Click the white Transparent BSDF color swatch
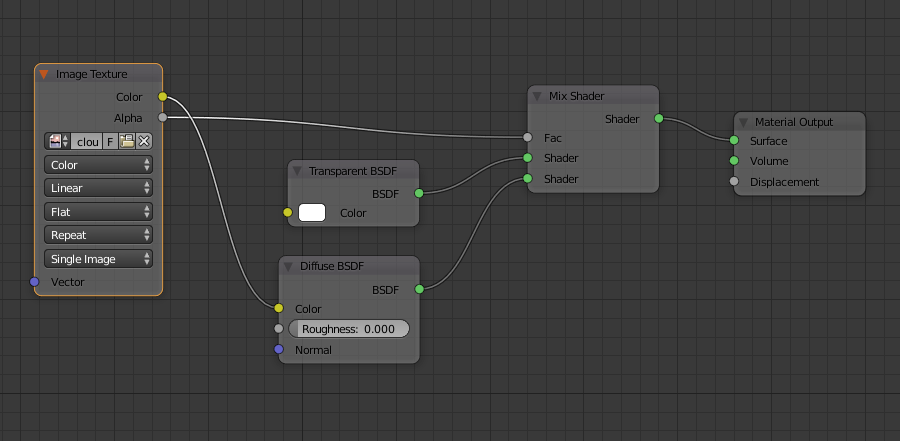The width and height of the screenshot is (900, 441). (312, 213)
